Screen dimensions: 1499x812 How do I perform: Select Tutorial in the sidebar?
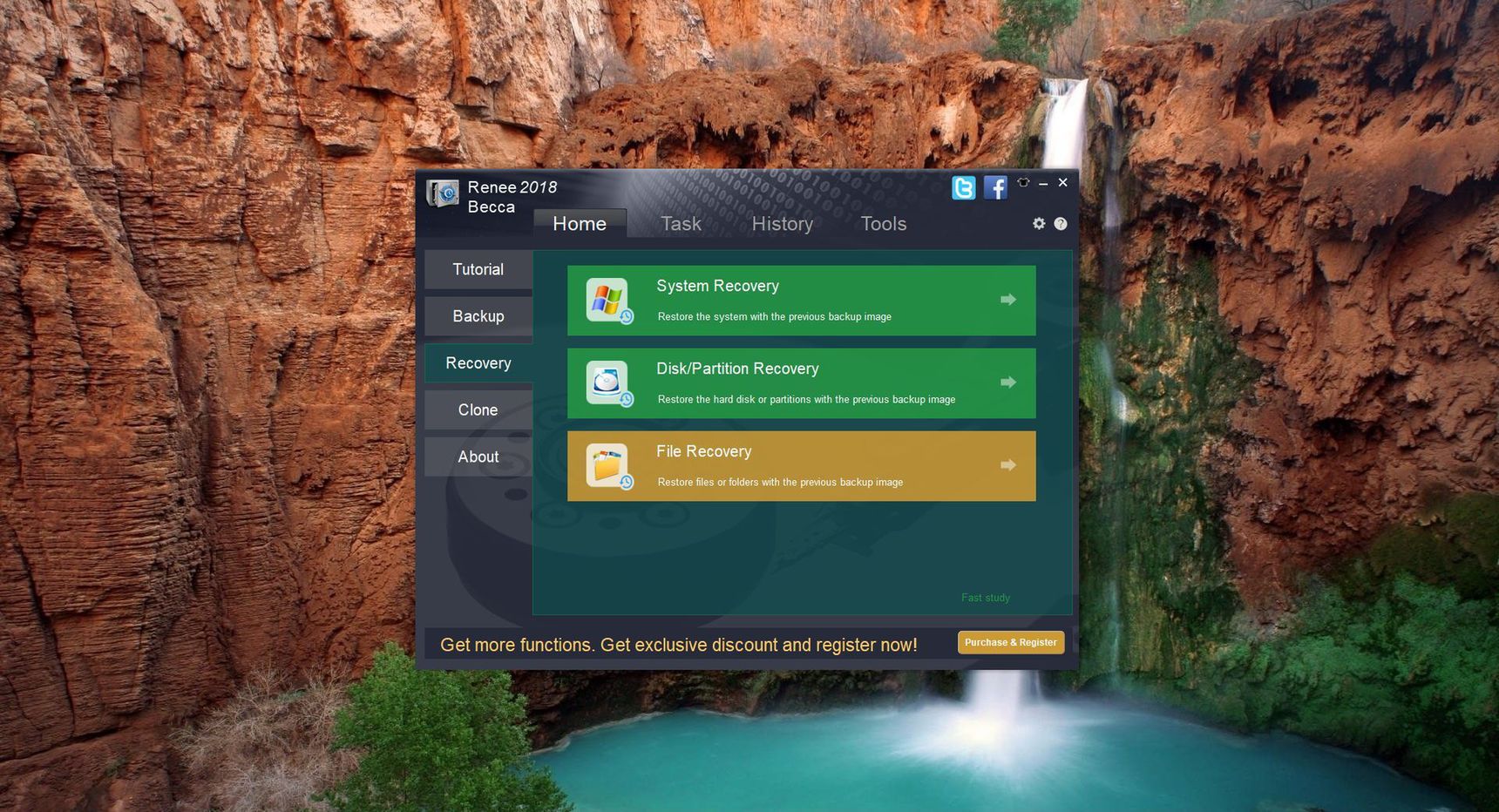(x=478, y=270)
